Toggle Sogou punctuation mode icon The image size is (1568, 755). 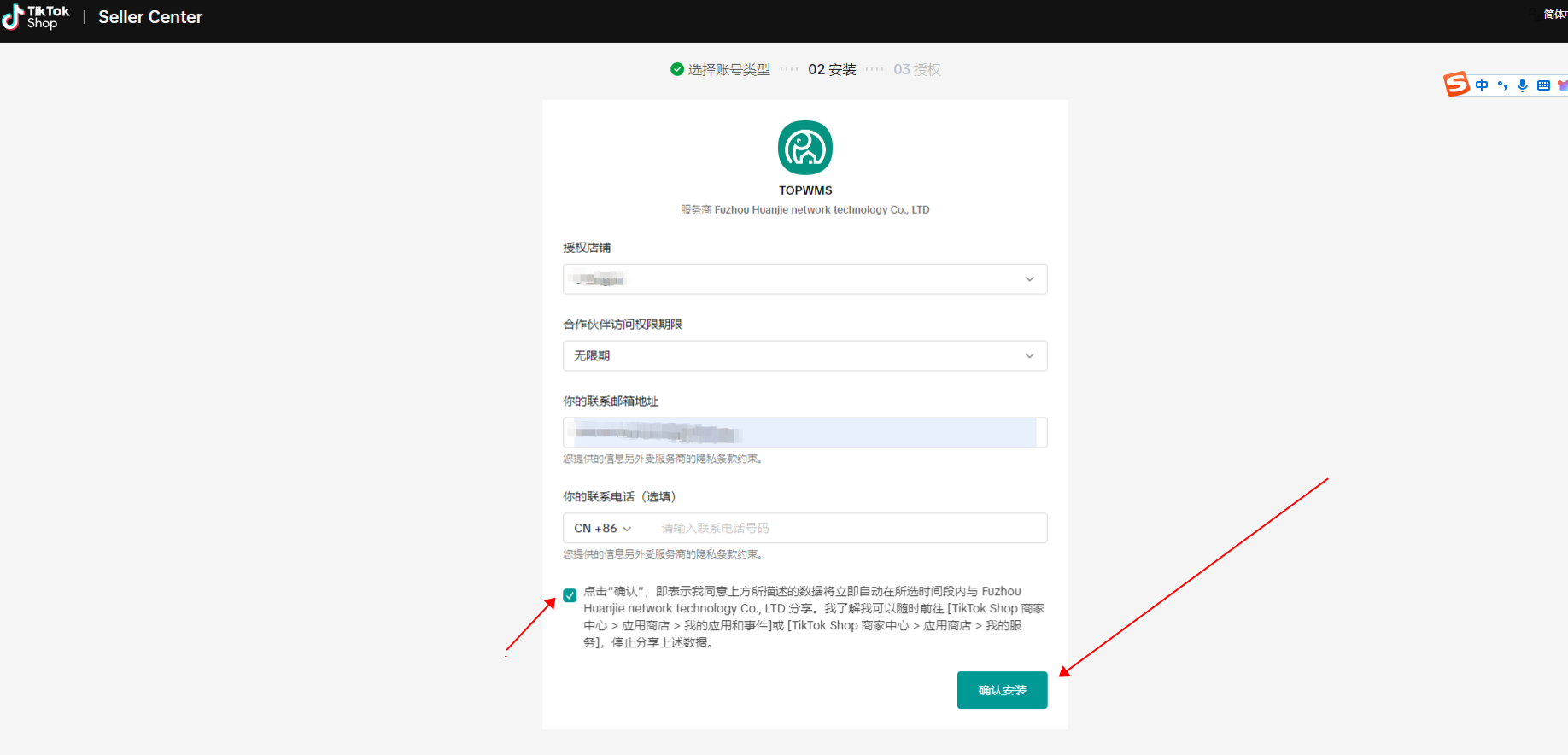(x=1502, y=85)
